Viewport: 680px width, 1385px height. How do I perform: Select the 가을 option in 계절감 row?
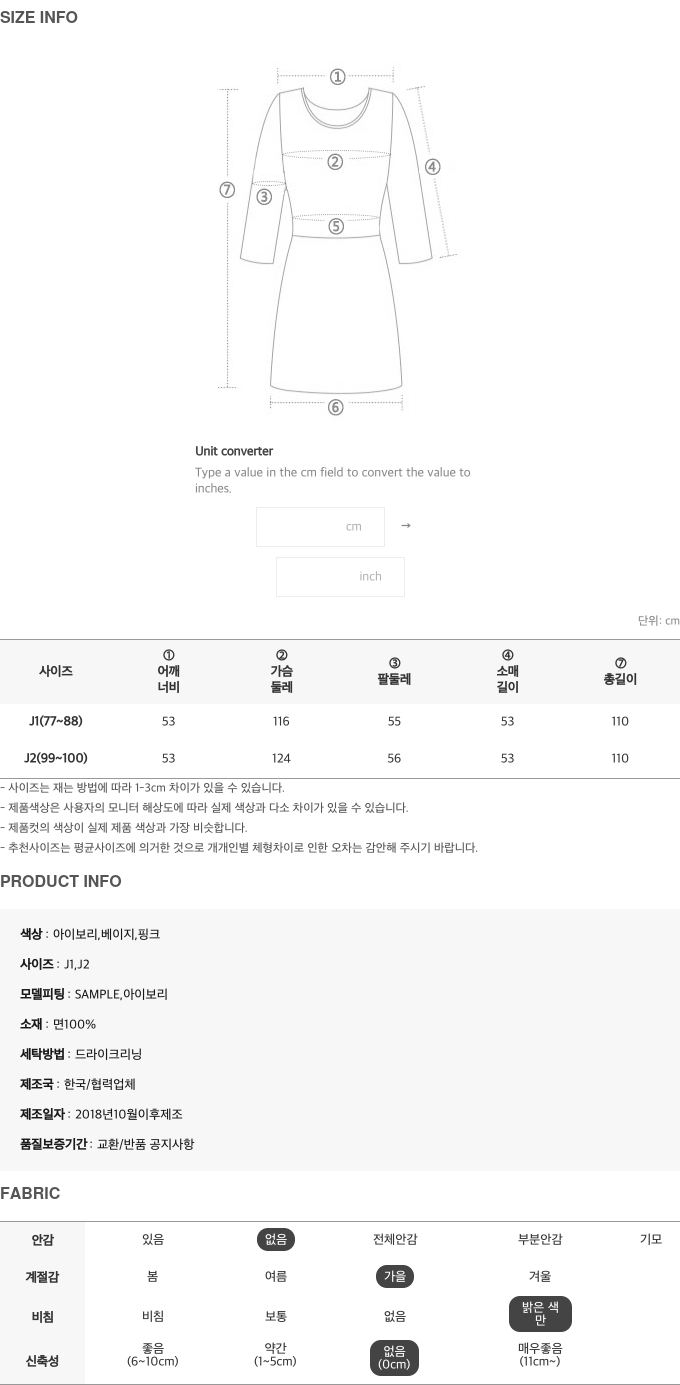click(x=395, y=1277)
